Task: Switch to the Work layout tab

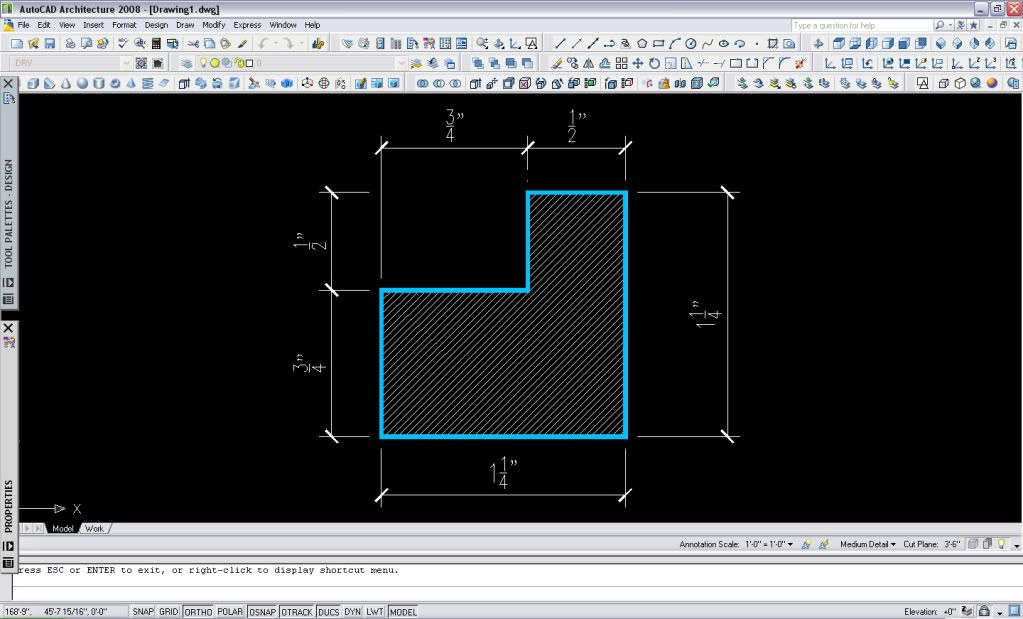Action: click(x=94, y=528)
